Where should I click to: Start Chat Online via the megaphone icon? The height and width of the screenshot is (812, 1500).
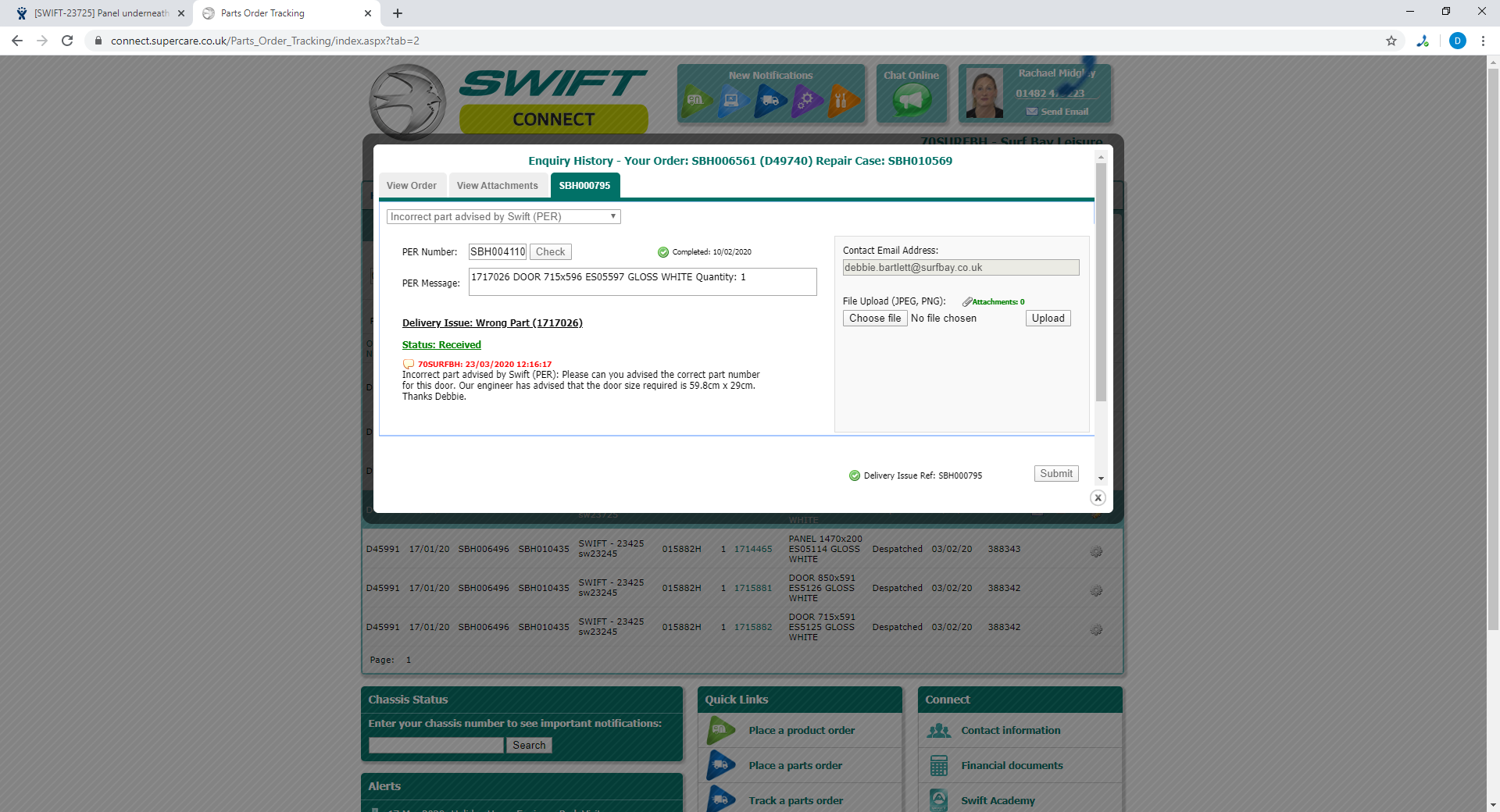click(912, 100)
